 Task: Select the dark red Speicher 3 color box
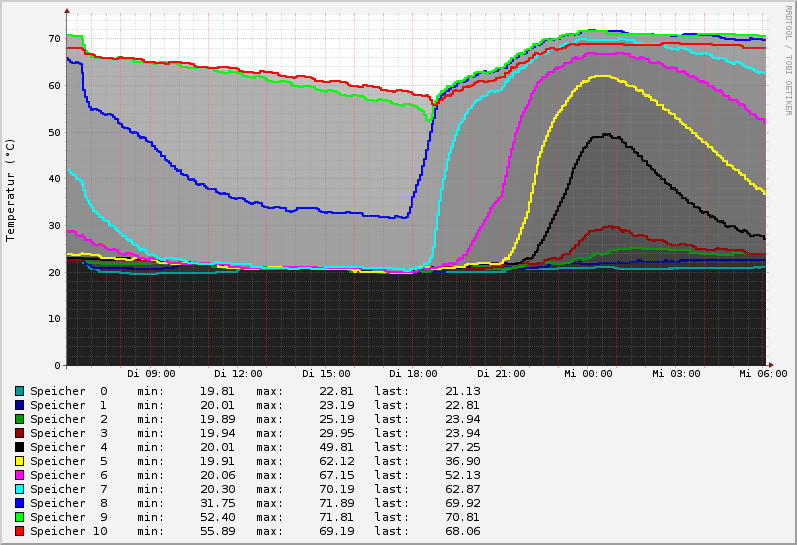tap(19, 433)
